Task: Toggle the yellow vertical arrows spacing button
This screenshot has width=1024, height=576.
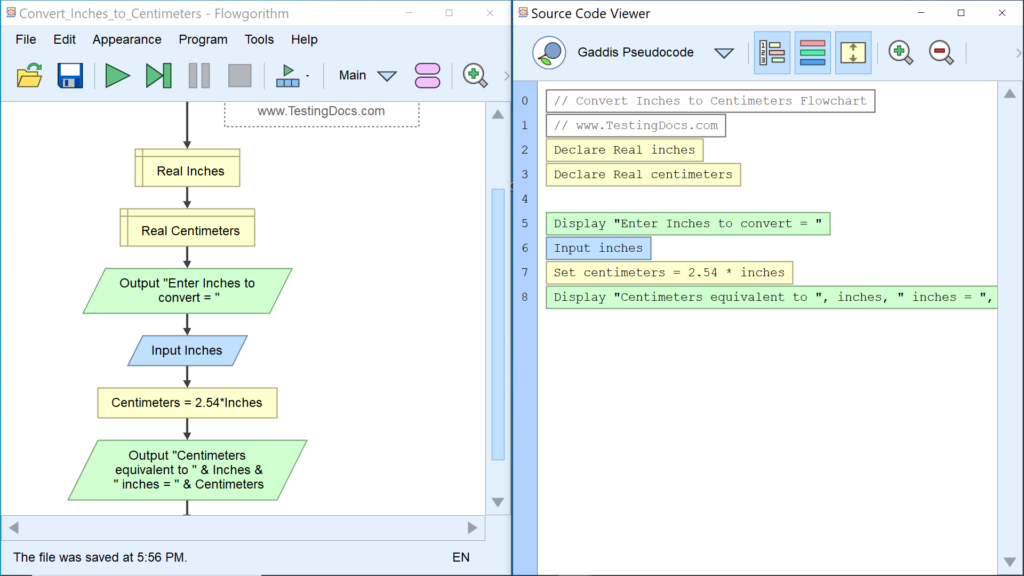Action: (853, 53)
